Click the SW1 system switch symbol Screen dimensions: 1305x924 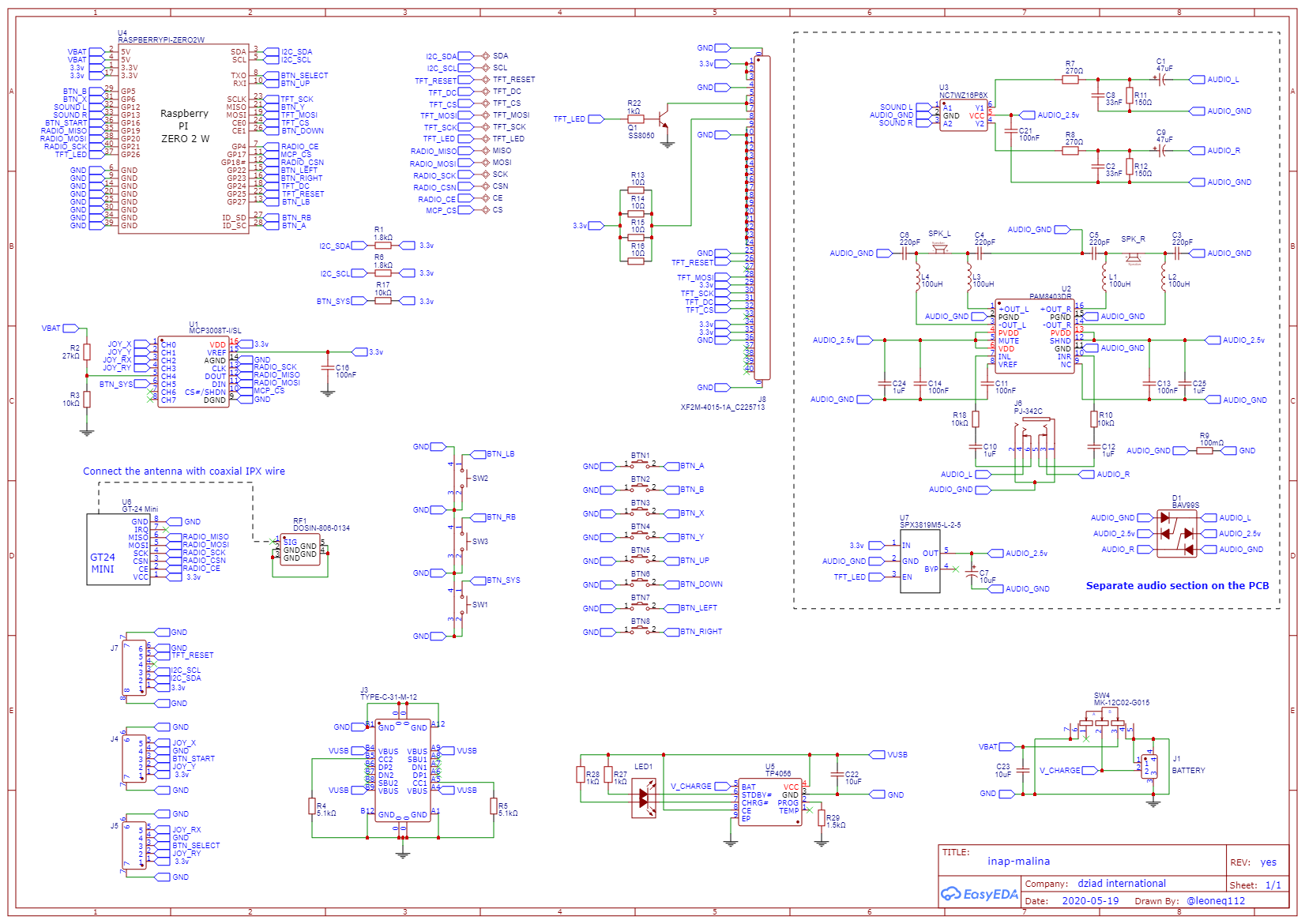[x=460, y=604]
